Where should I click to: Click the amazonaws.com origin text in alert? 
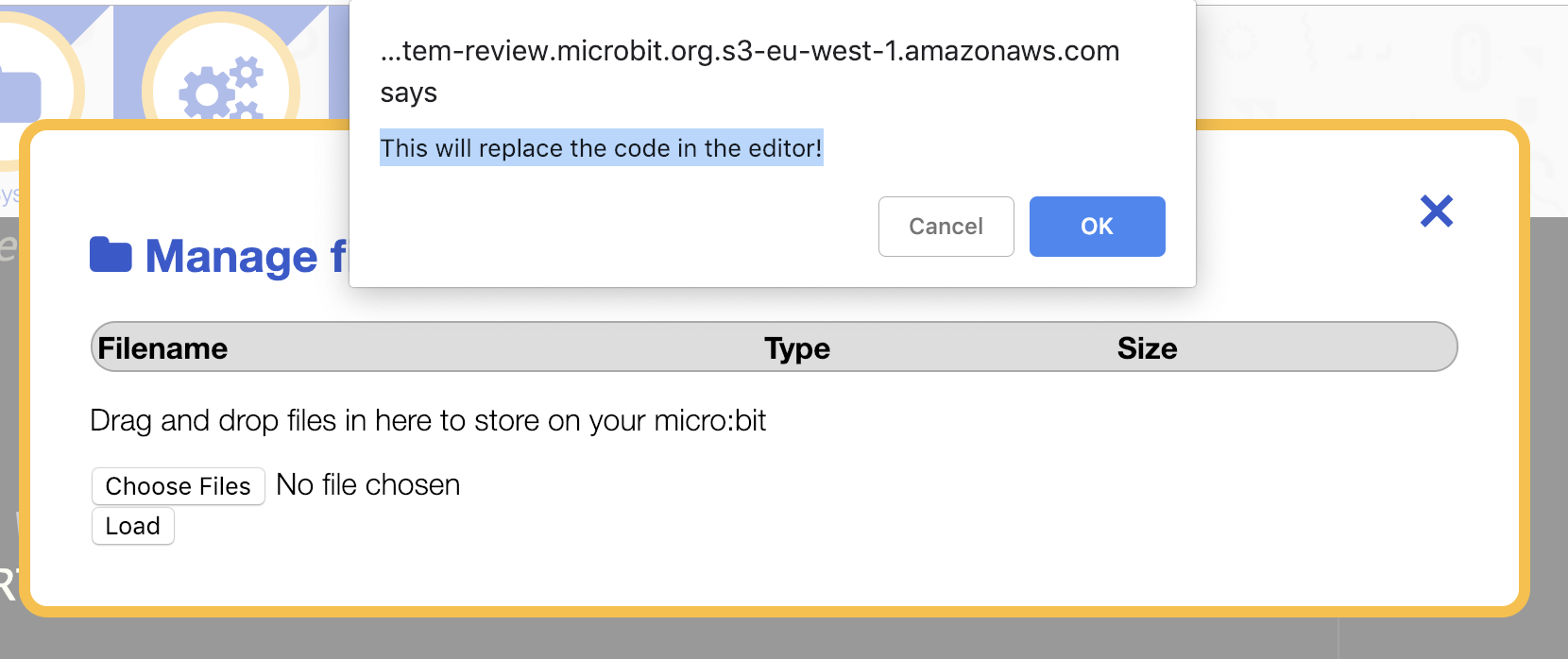point(750,50)
